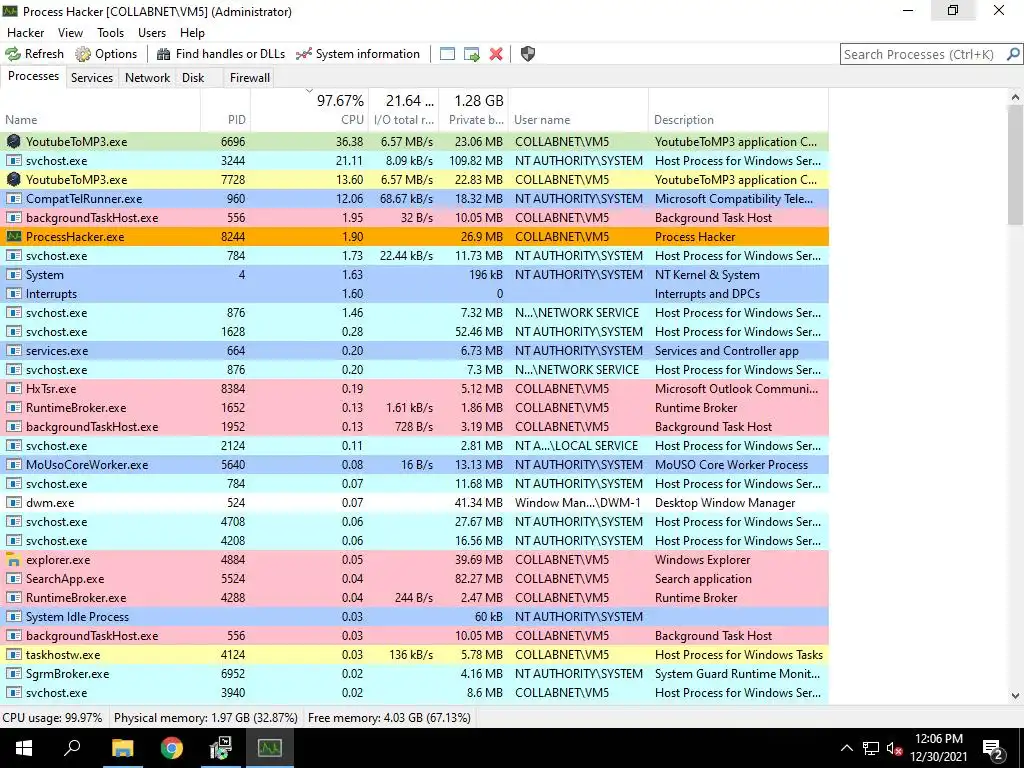Select HxTsr.exe process row

[415, 389]
